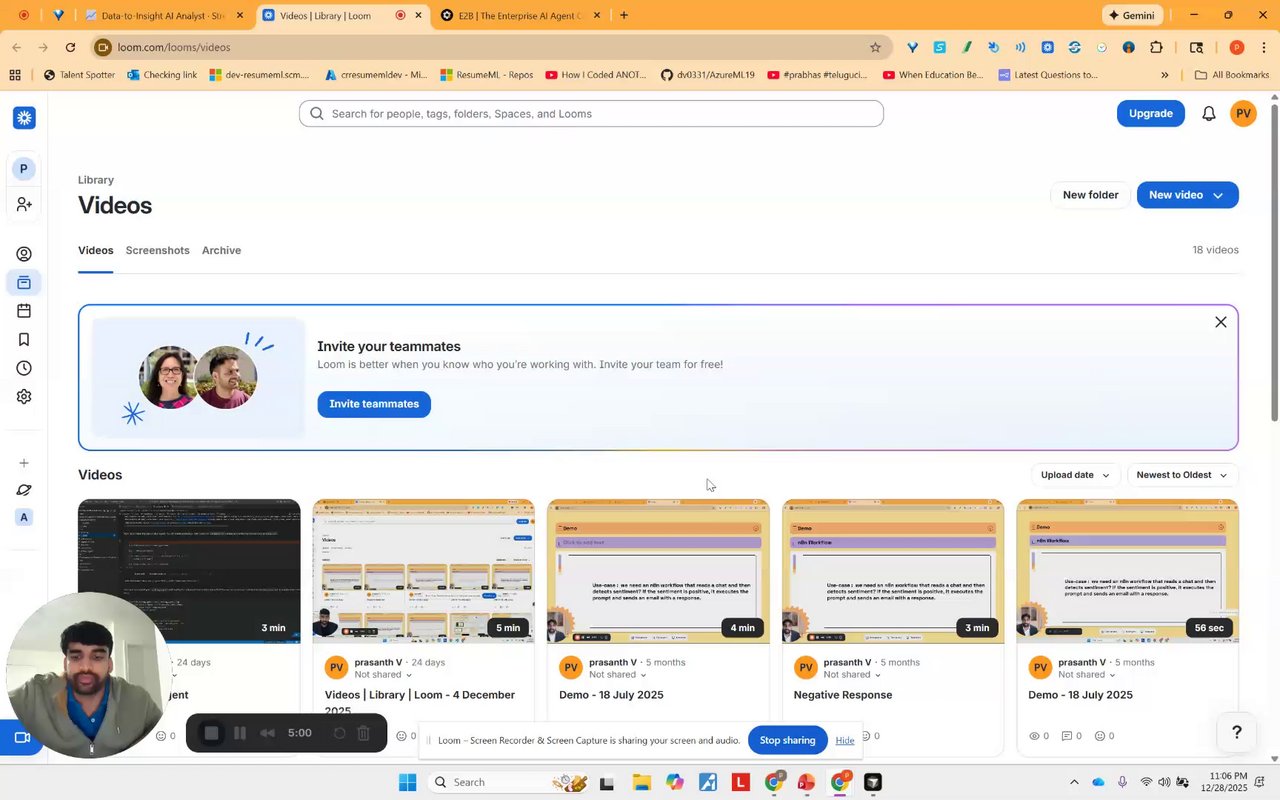Click the Invite teammates button
The width and height of the screenshot is (1280, 800).
pos(374,404)
